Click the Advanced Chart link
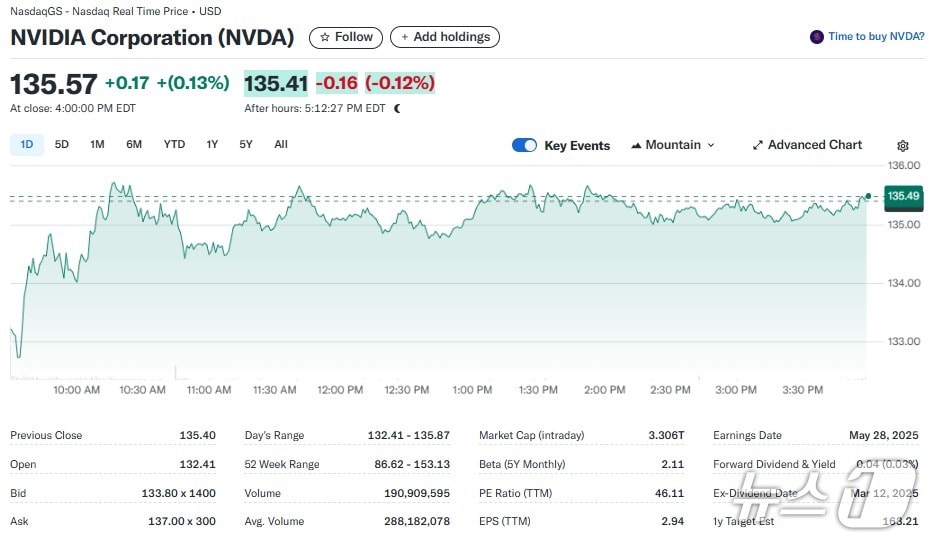930x542 pixels. pos(814,145)
